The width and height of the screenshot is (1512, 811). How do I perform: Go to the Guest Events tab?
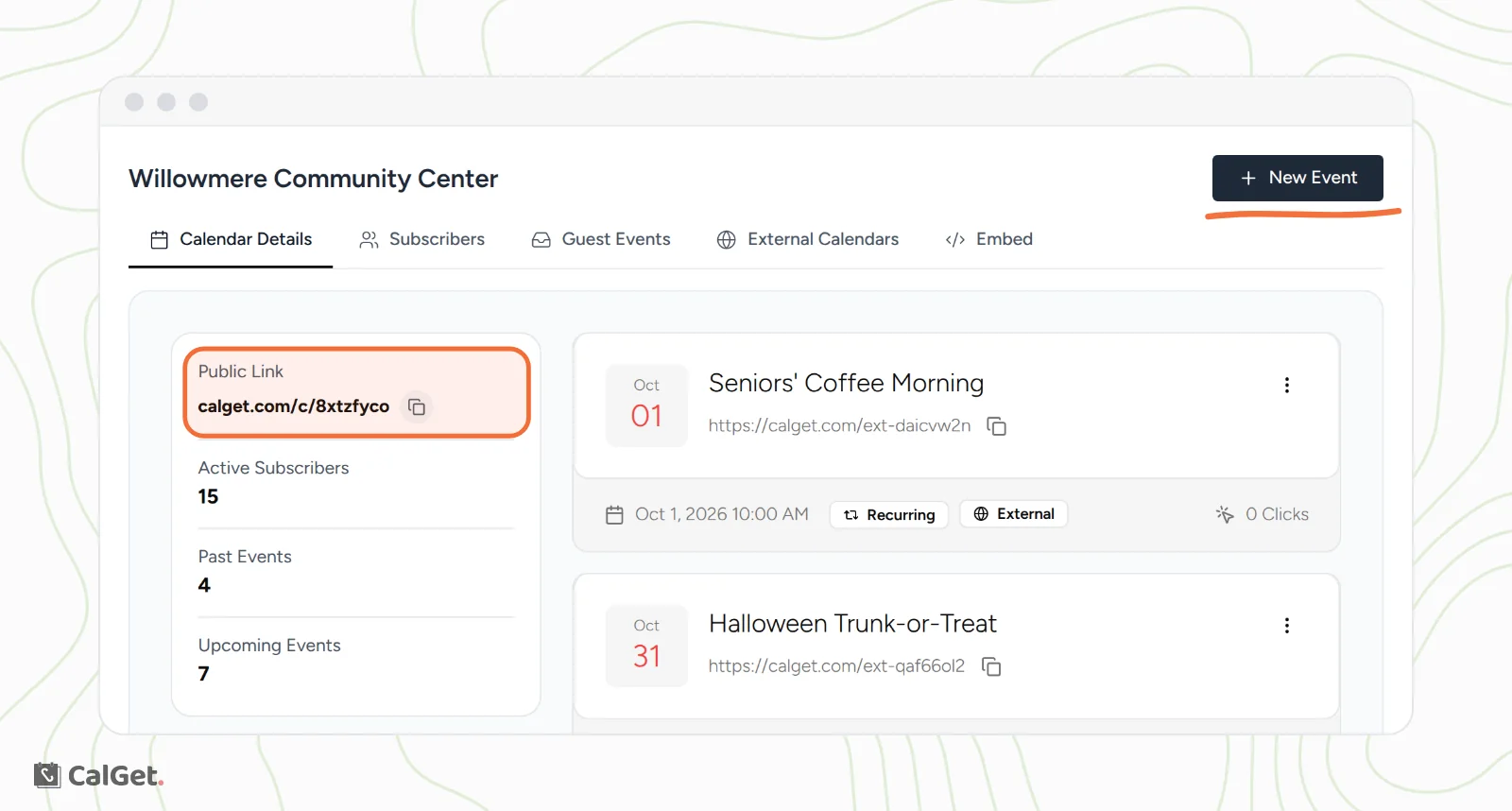click(601, 239)
